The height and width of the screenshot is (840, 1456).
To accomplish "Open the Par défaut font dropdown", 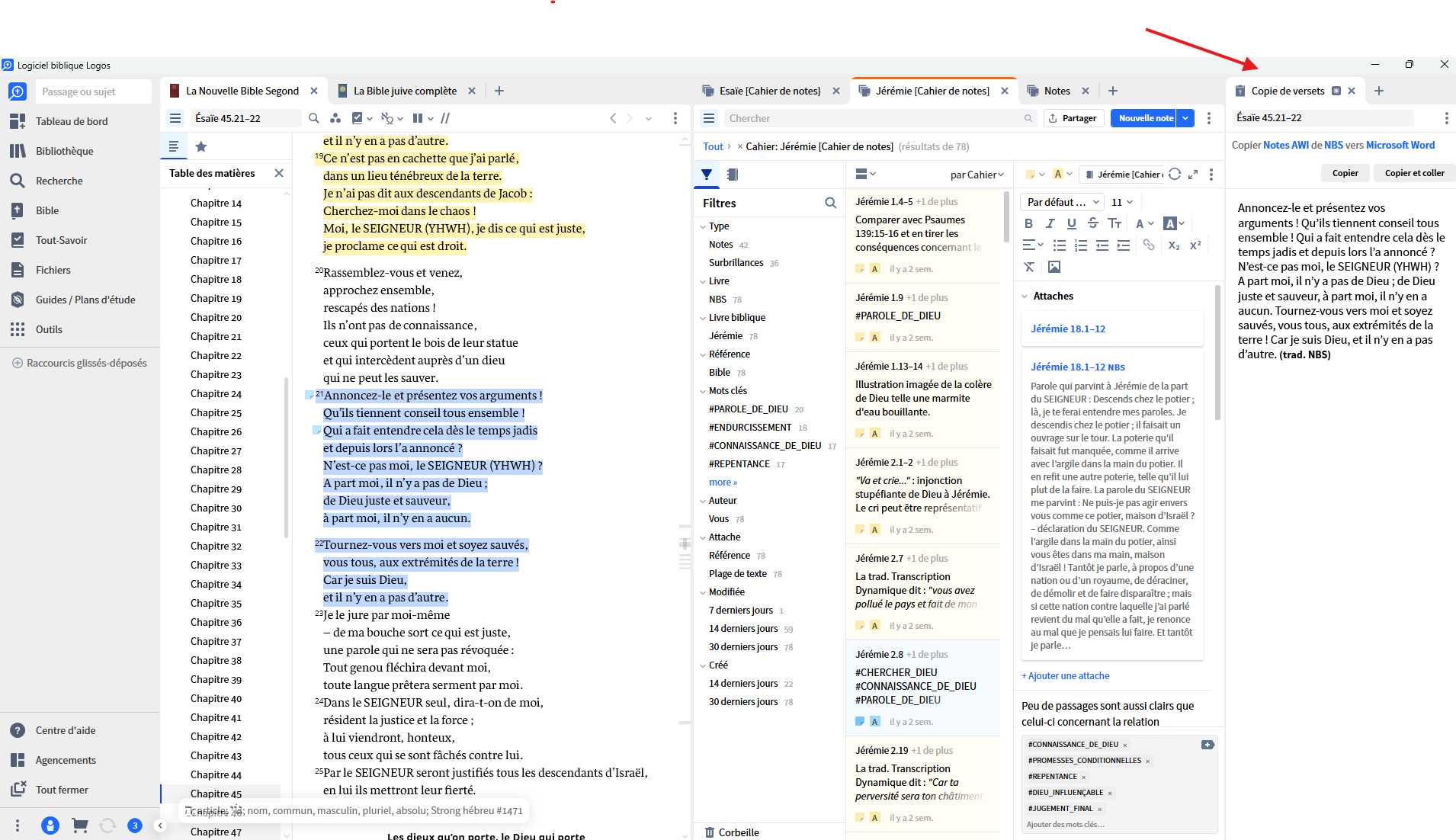I will coord(1063,202).
